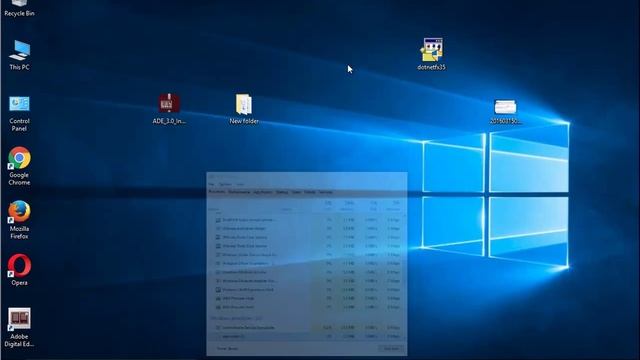Click the Control Panel desktop shortcut
The width and height of the screenshot is (640, 360).
click(x=19, y=114)
